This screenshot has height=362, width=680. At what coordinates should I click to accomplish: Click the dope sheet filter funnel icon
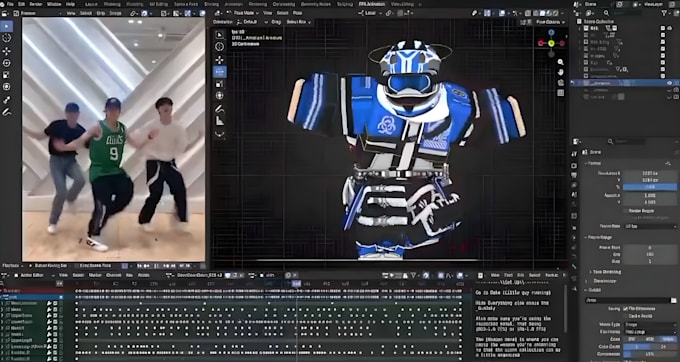413,275
